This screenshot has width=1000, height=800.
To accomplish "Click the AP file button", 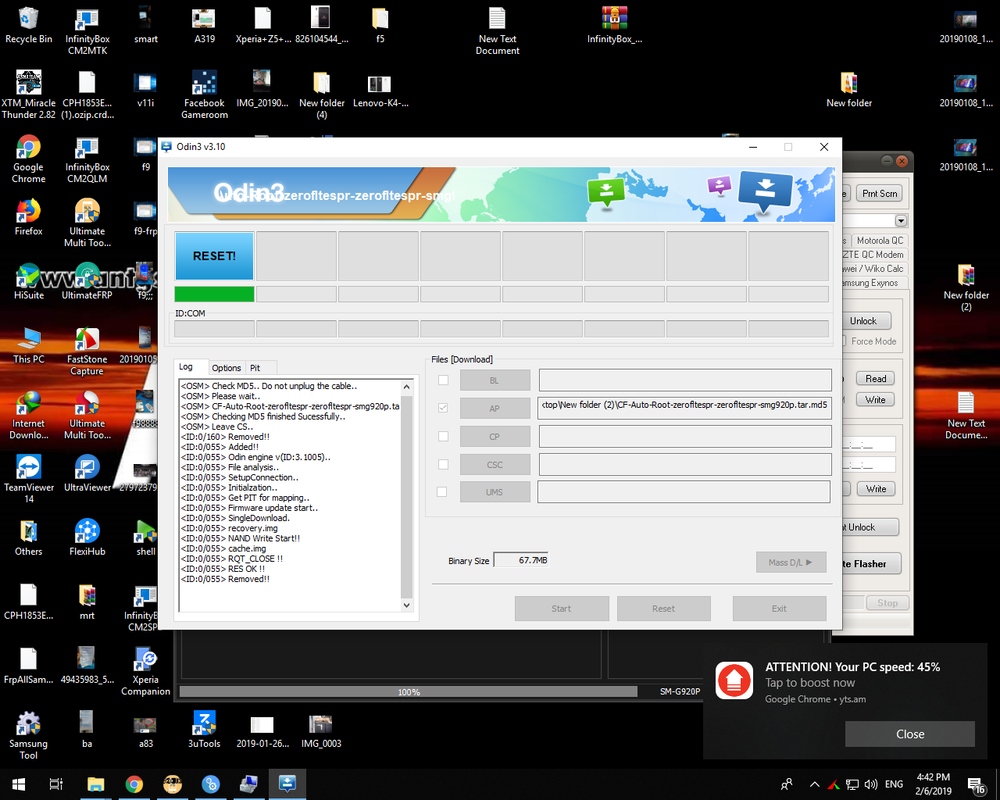I will [495, 408].
